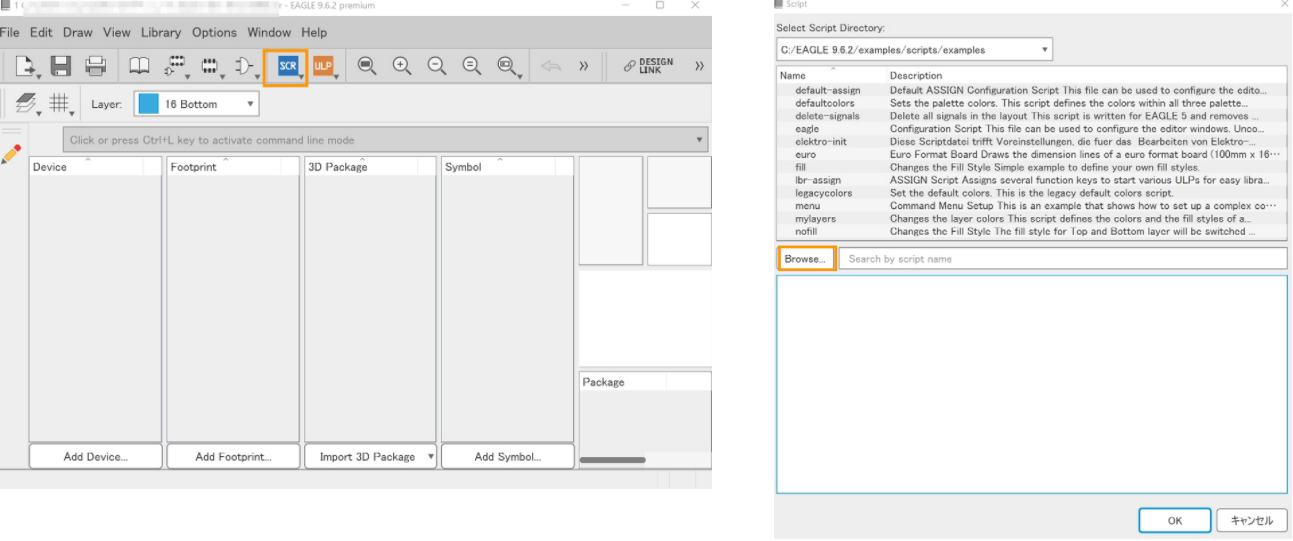The width and height of the screenshot is (1293, 541).
Task: Click the Zoom out minus magnifier
Action: 437,66
